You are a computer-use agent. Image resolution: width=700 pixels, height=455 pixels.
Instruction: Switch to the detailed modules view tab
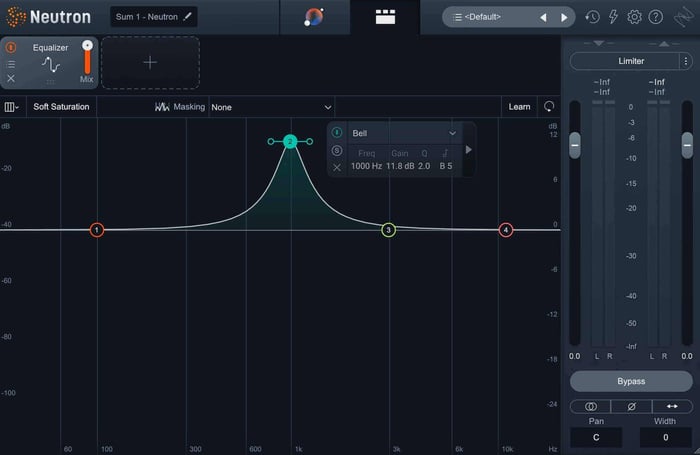385,17
